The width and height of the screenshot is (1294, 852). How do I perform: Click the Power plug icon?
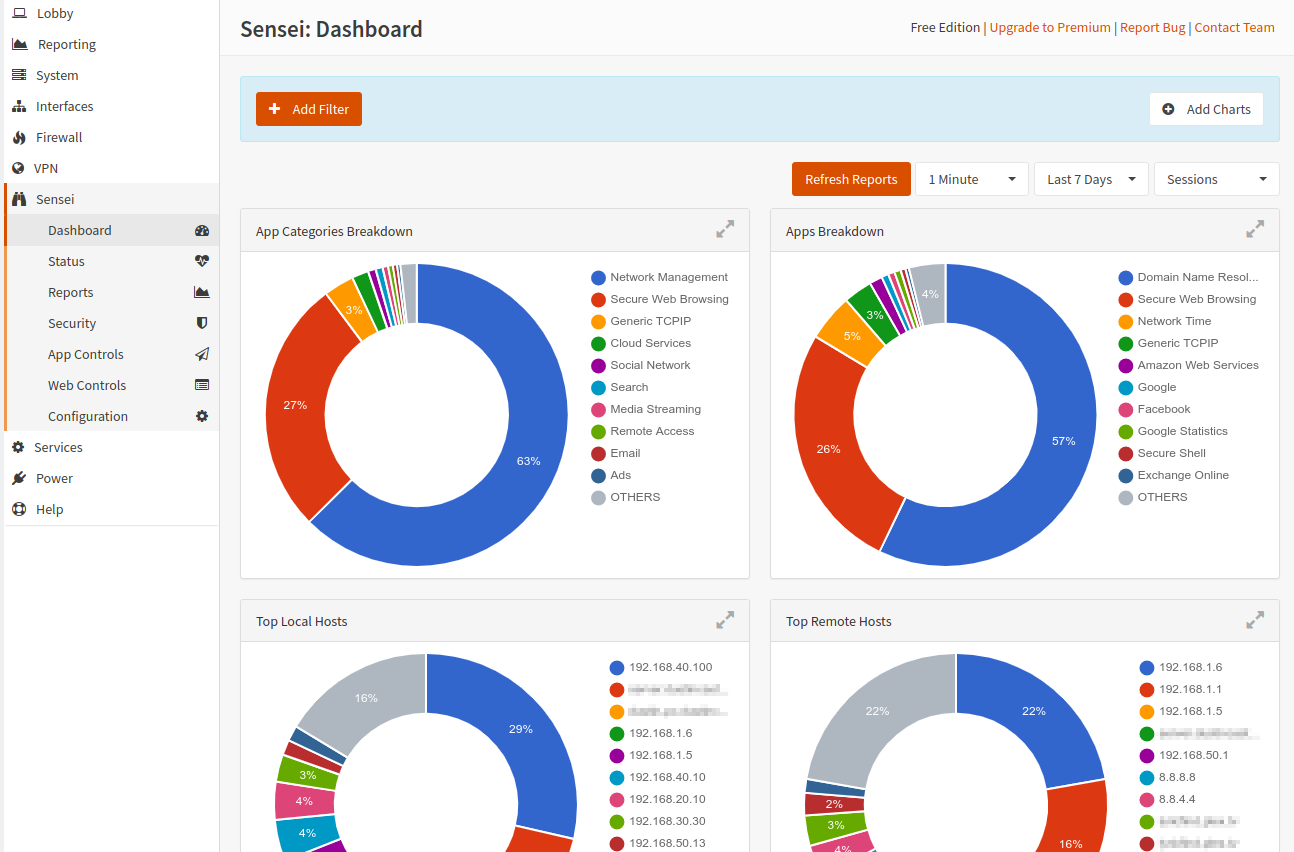point(19,478)
